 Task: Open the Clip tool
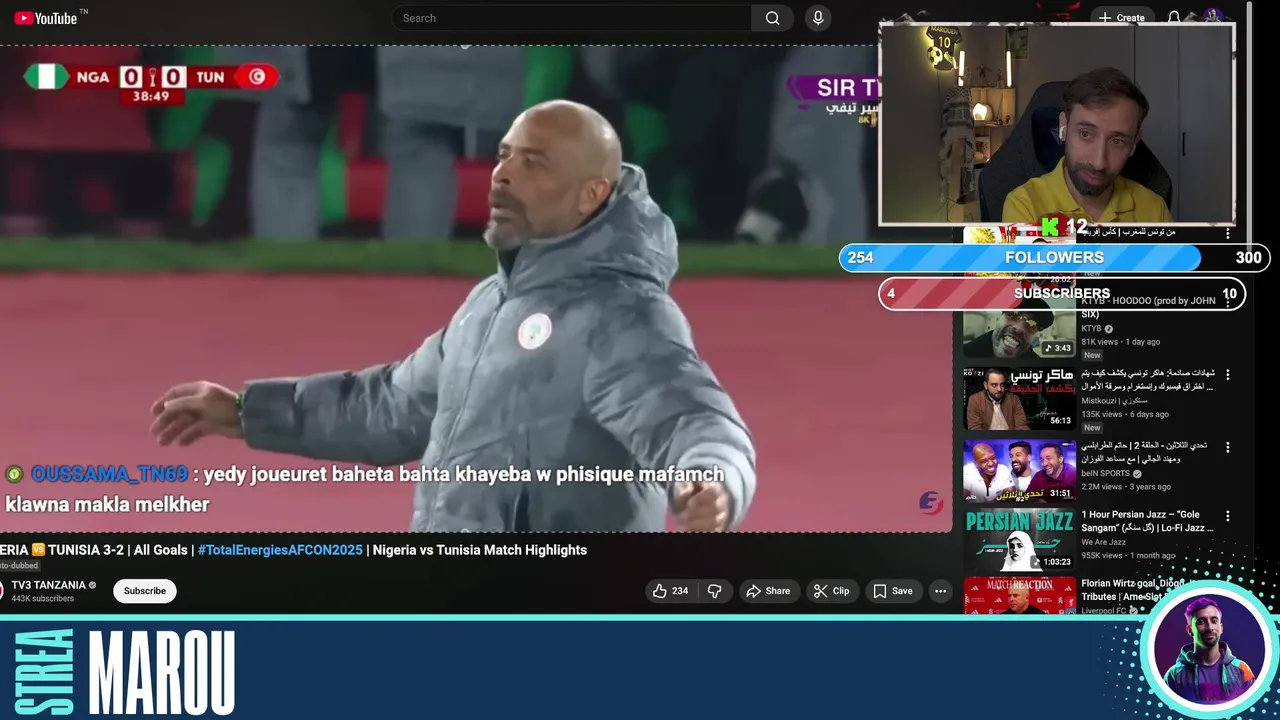point(831,591)
